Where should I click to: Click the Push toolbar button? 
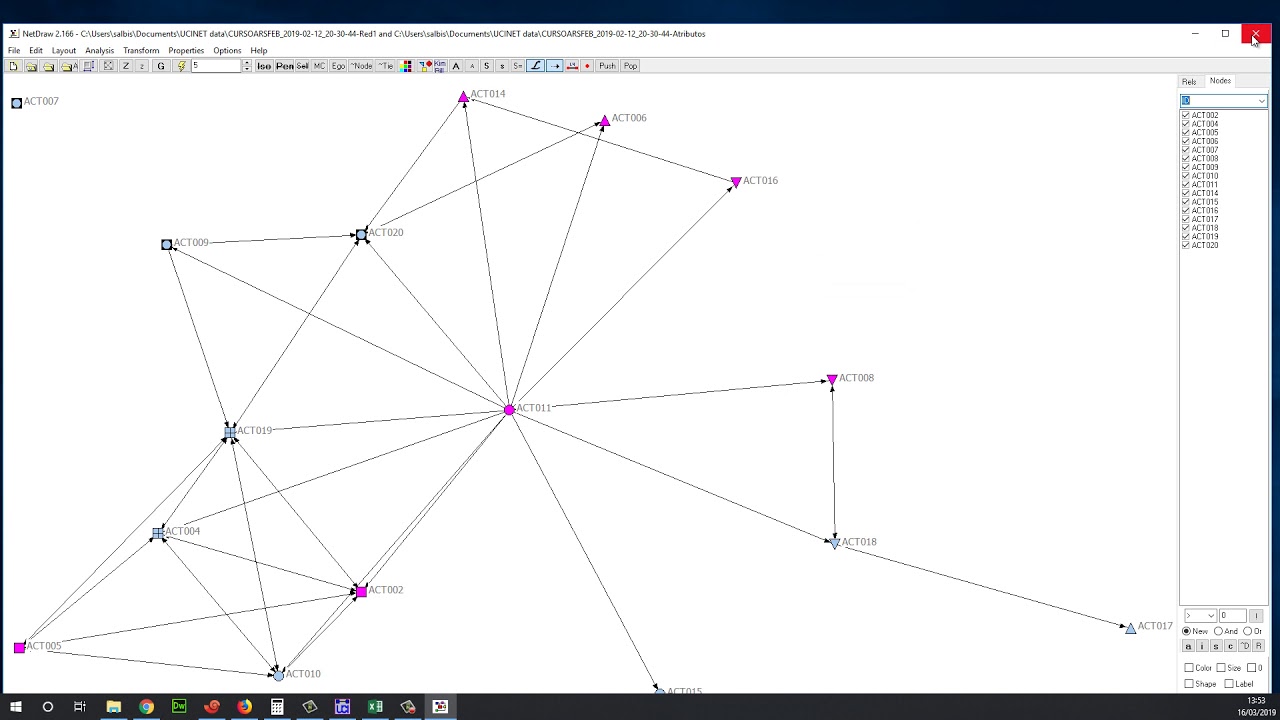tap(607, 66)
